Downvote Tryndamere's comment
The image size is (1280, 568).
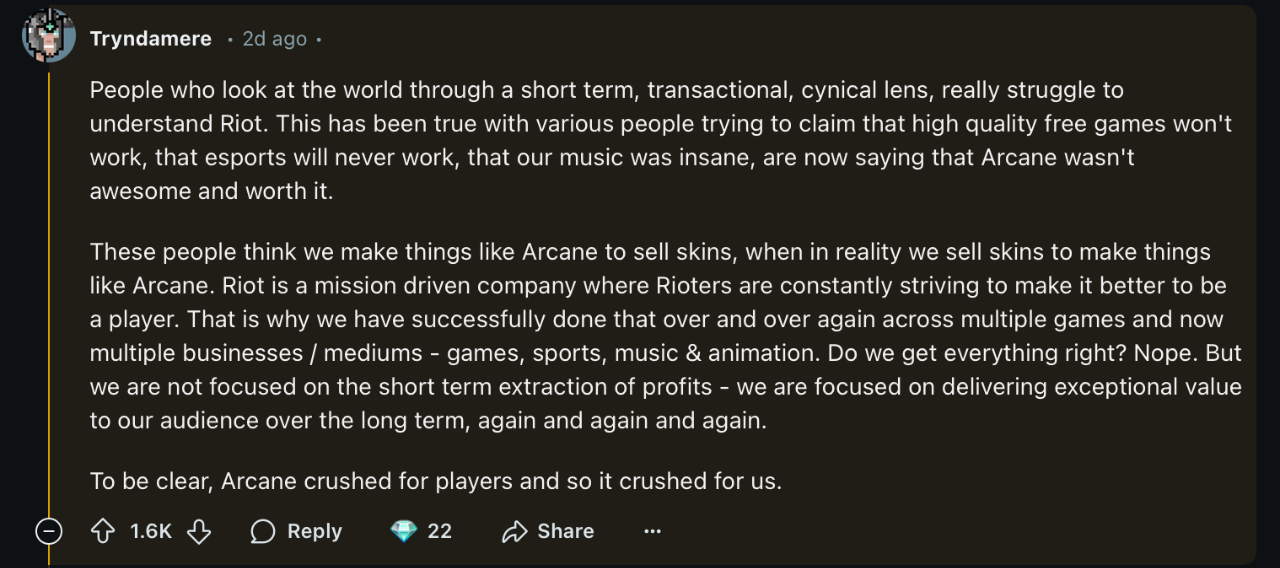tap(199, 532)
